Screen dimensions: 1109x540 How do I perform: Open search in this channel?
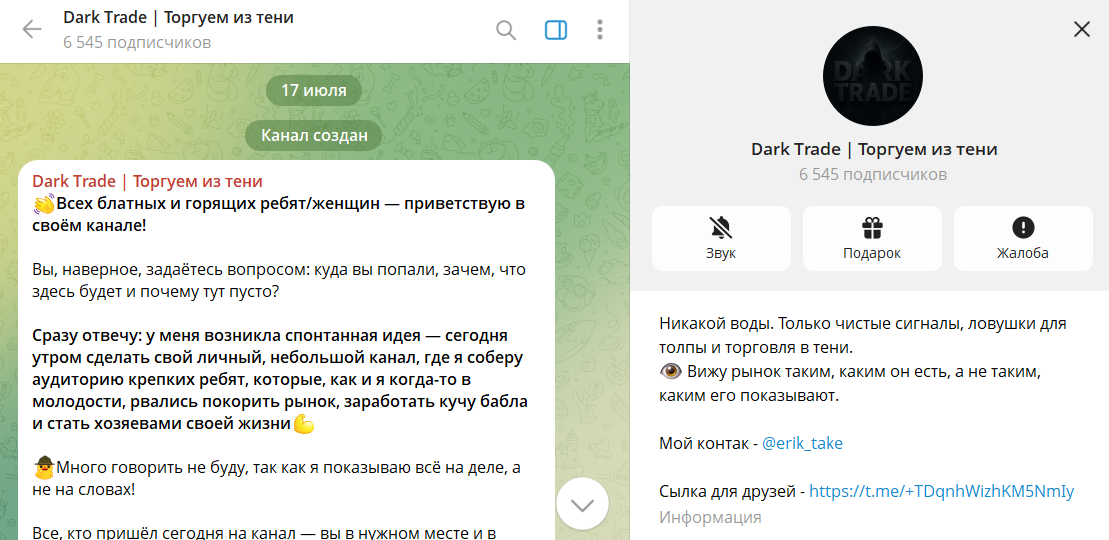click(x=506, y=30)
